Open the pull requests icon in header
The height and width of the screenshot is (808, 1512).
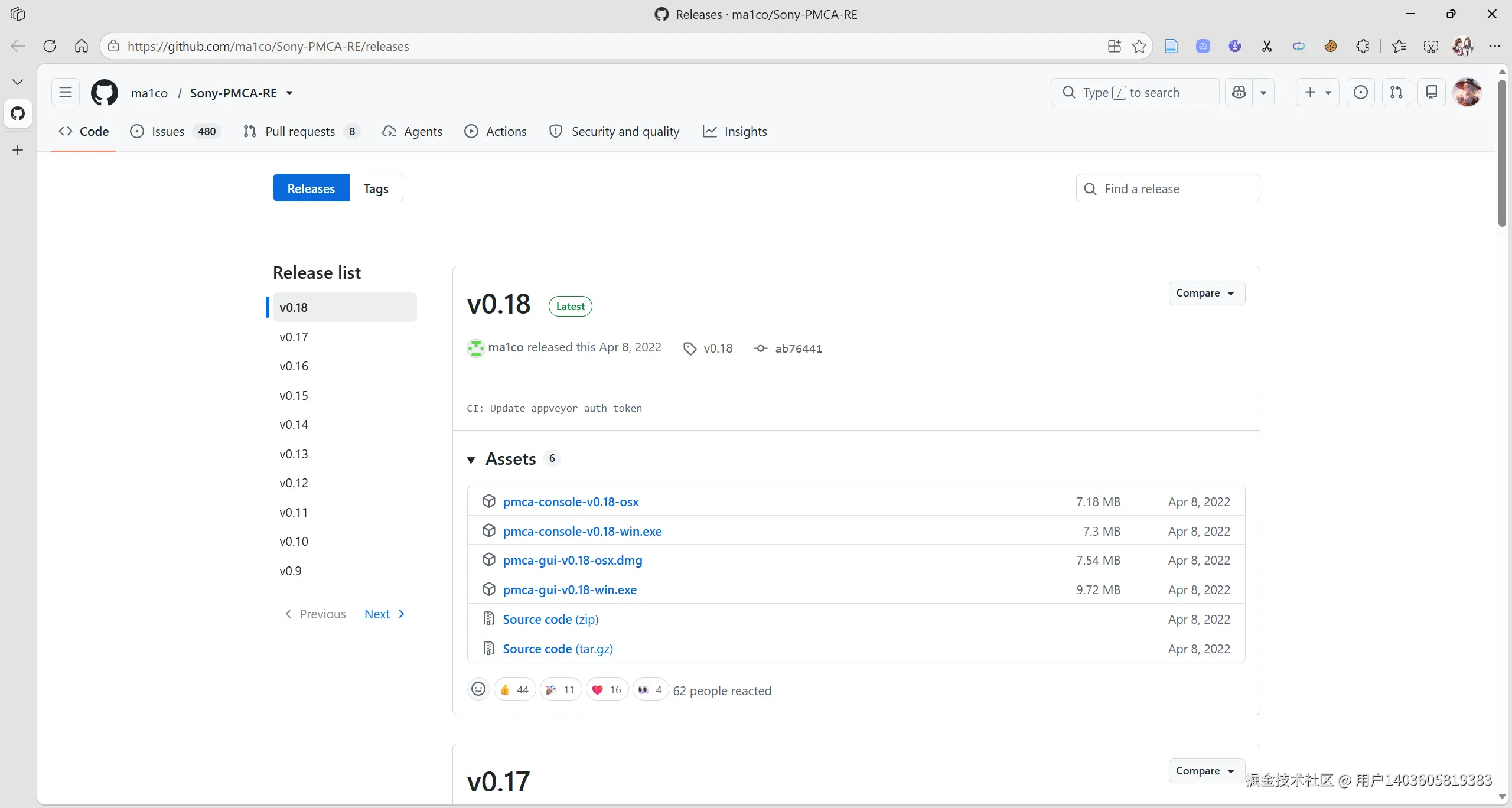(x=1396, y=93)
